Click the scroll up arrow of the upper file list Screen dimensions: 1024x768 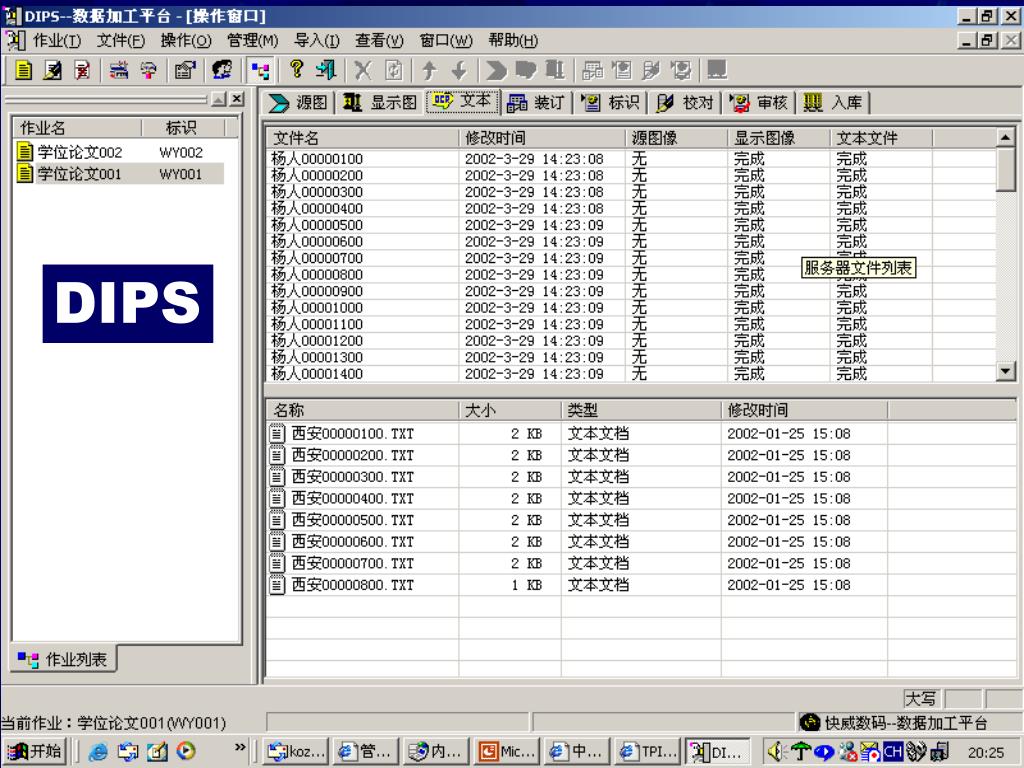click(1005, 138)
